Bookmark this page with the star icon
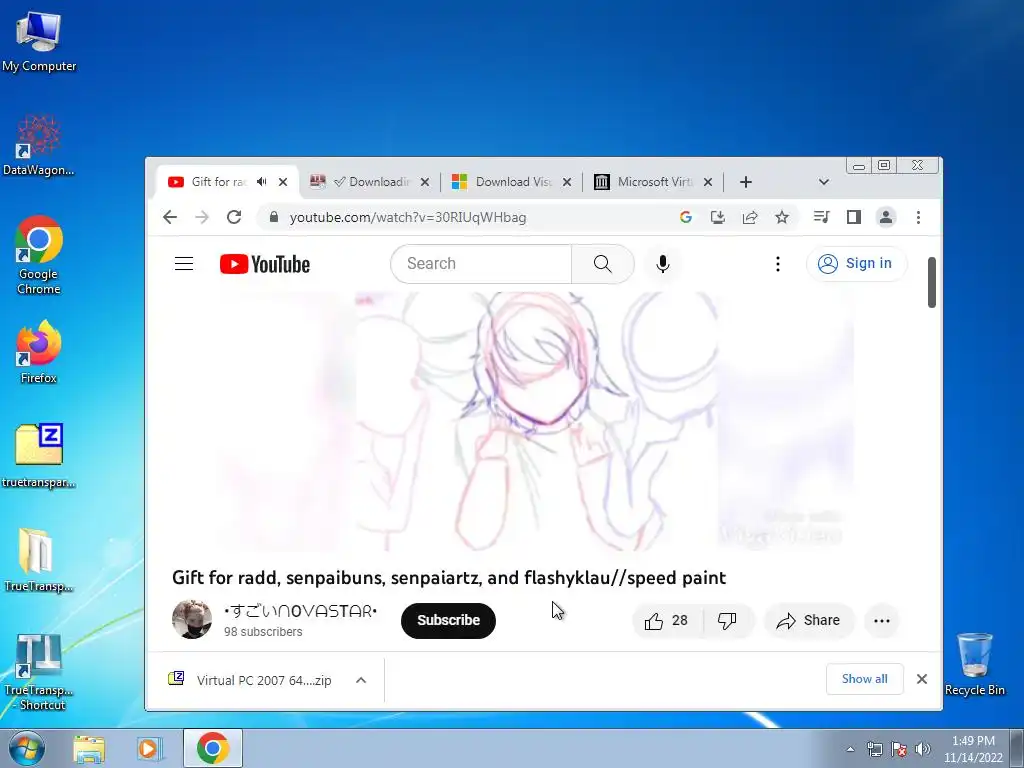 (782, 217)
